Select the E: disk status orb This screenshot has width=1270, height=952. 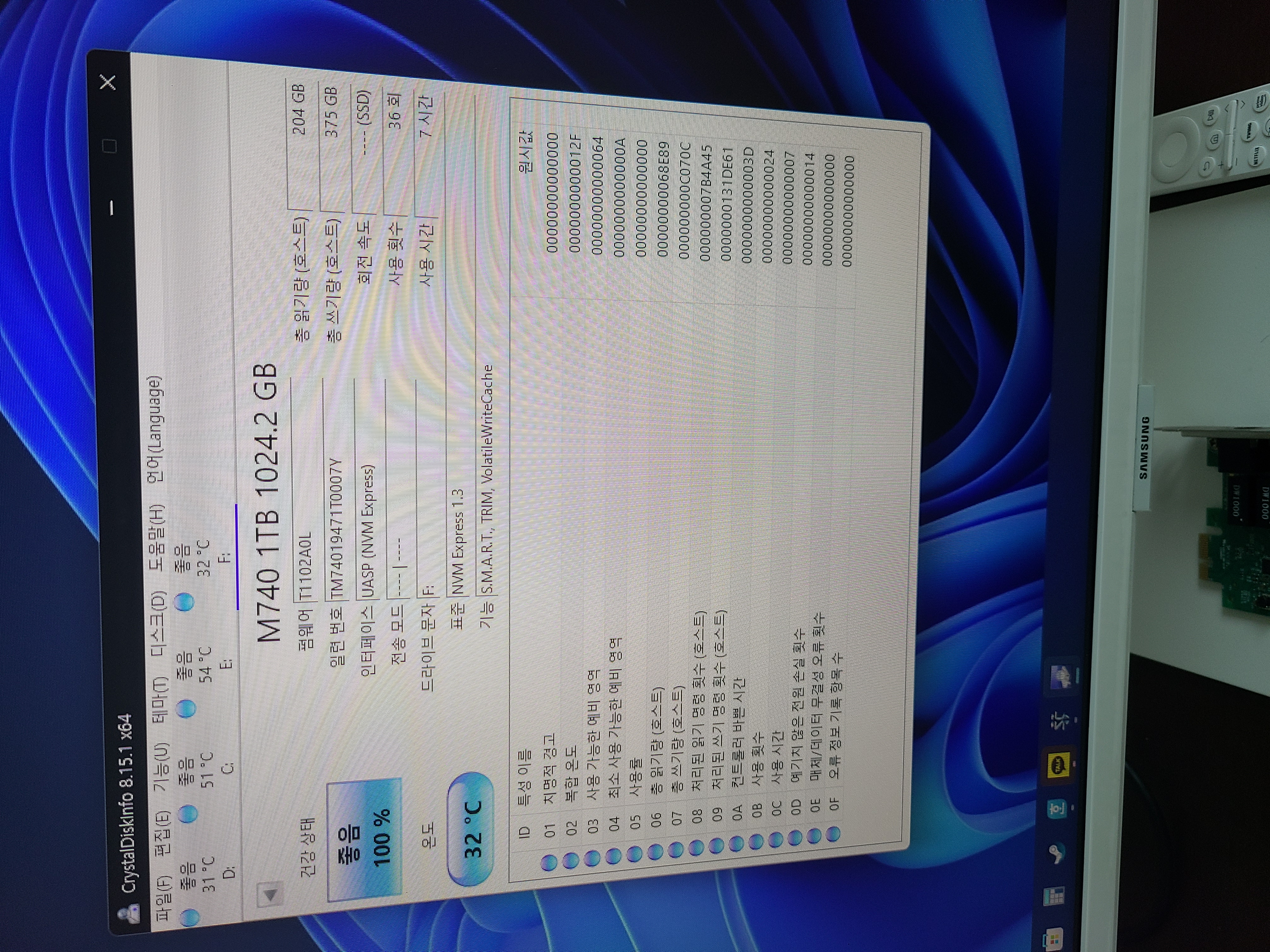pos(186,709)
